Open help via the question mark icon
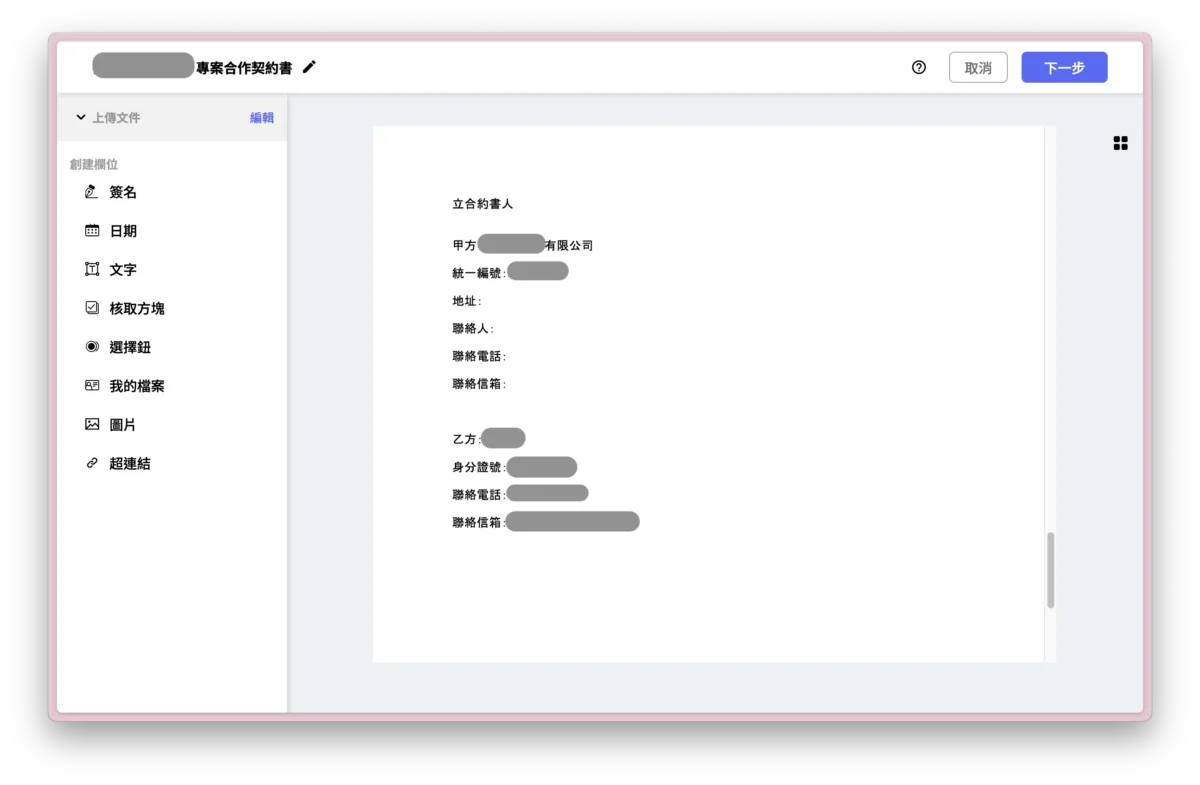Viewport: 1200px width, 785px height. point(919,68)
